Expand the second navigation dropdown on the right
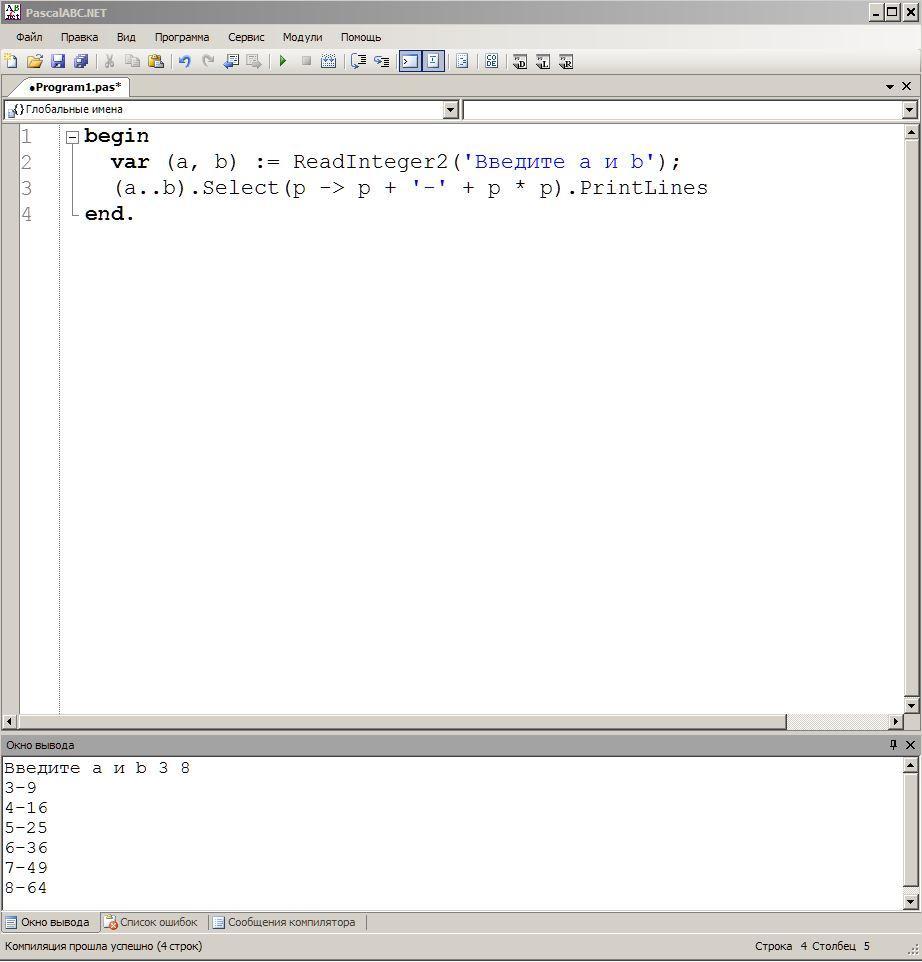This screenshot has height=962, width=922. [910, 110]
